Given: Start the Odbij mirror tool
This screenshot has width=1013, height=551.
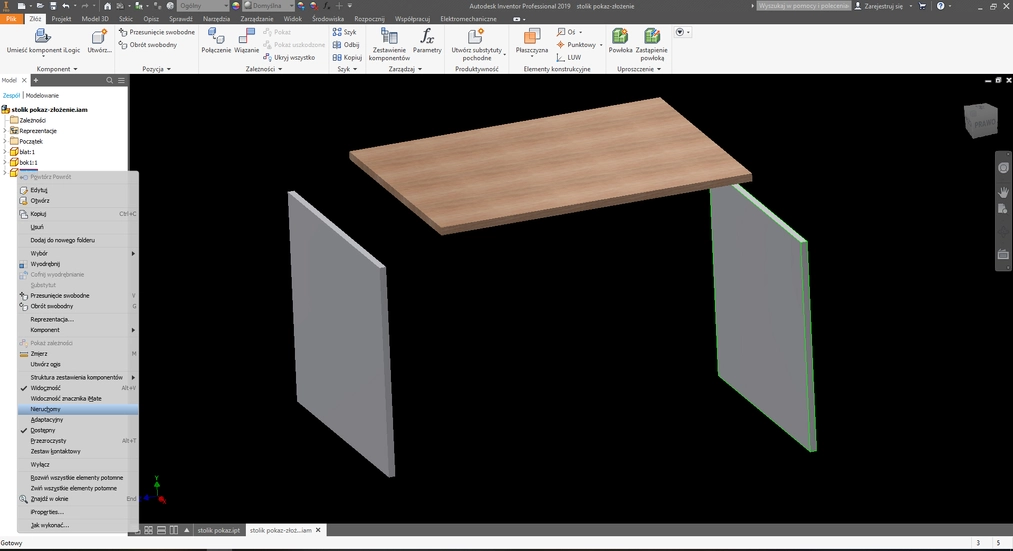Looking at the screenshot, I should point(346,45).
